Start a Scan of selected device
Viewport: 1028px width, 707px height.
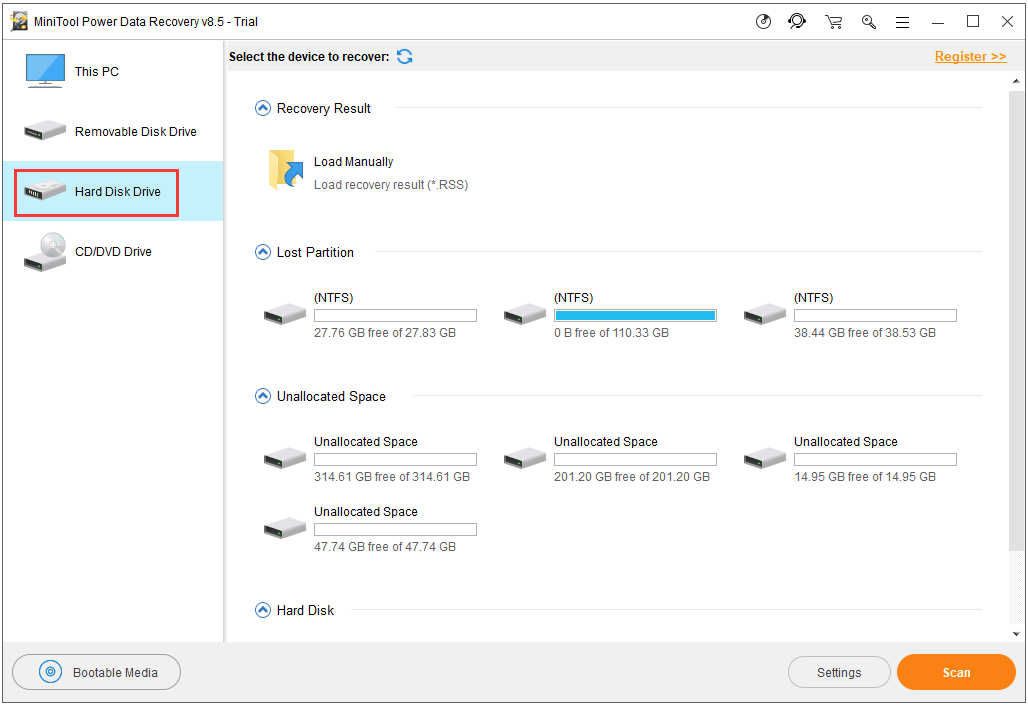955,672
